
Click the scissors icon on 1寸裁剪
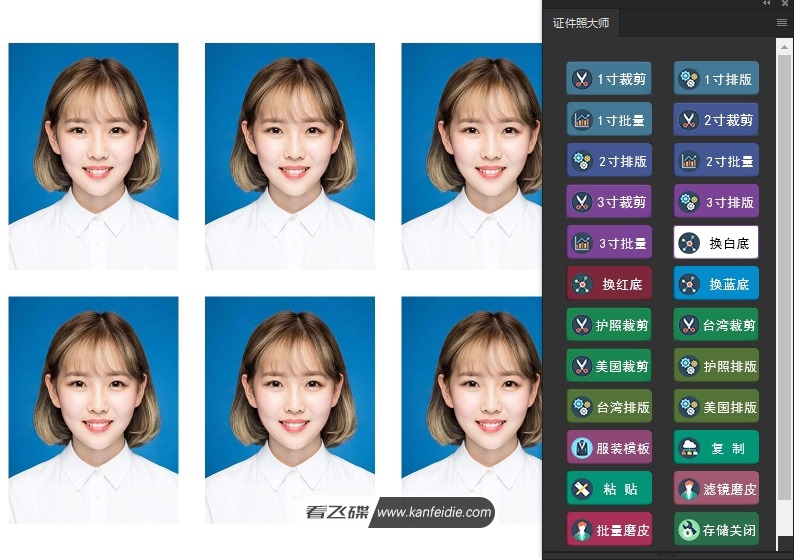582,78
